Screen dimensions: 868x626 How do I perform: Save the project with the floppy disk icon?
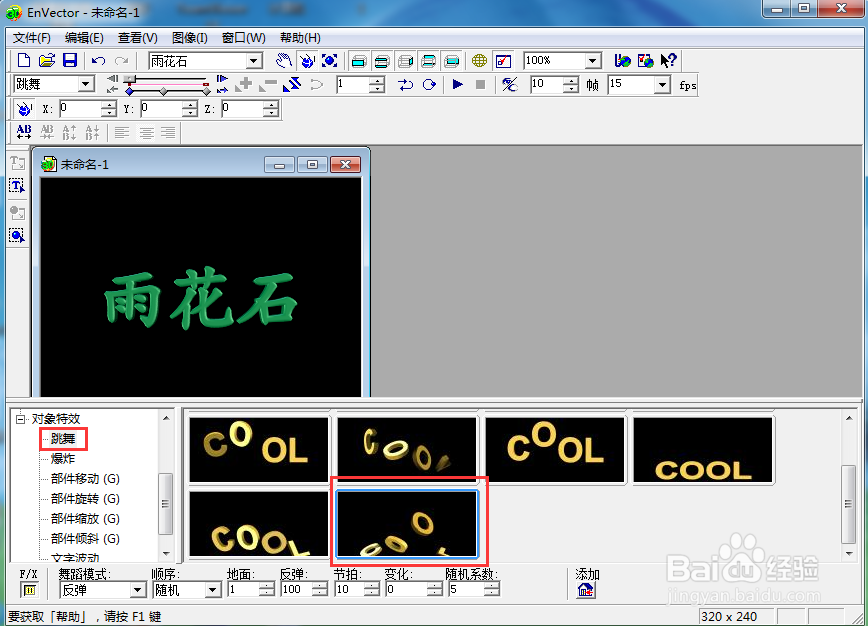(70, 60)
